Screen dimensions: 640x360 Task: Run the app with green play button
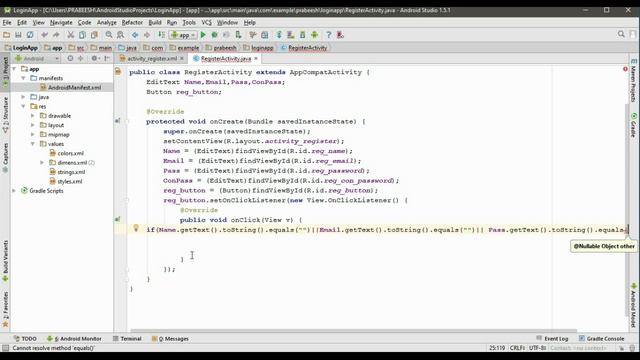(x=203, y=35)
